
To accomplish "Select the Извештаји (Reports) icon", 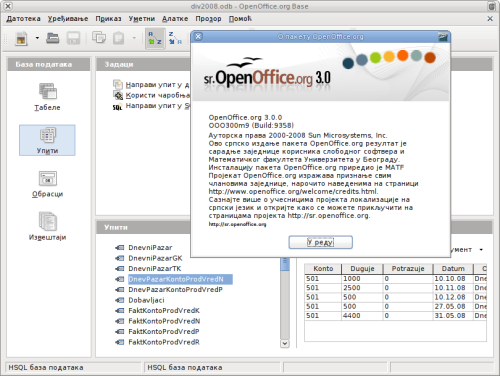I will point(47,226).
